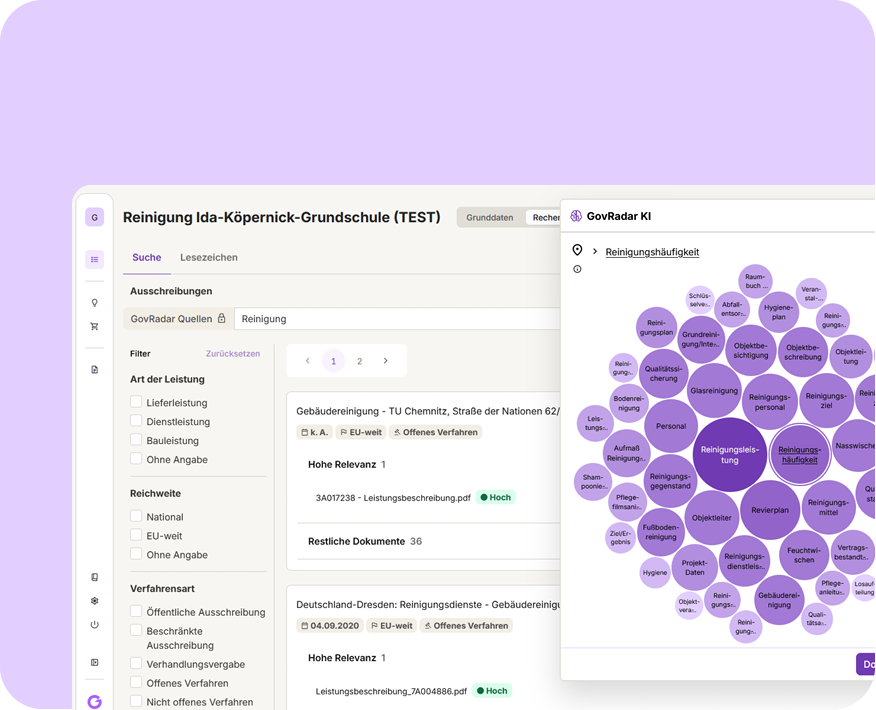Check the Dienstleistung checkbox
876x710 pixels.
click(x=136, y=421)
